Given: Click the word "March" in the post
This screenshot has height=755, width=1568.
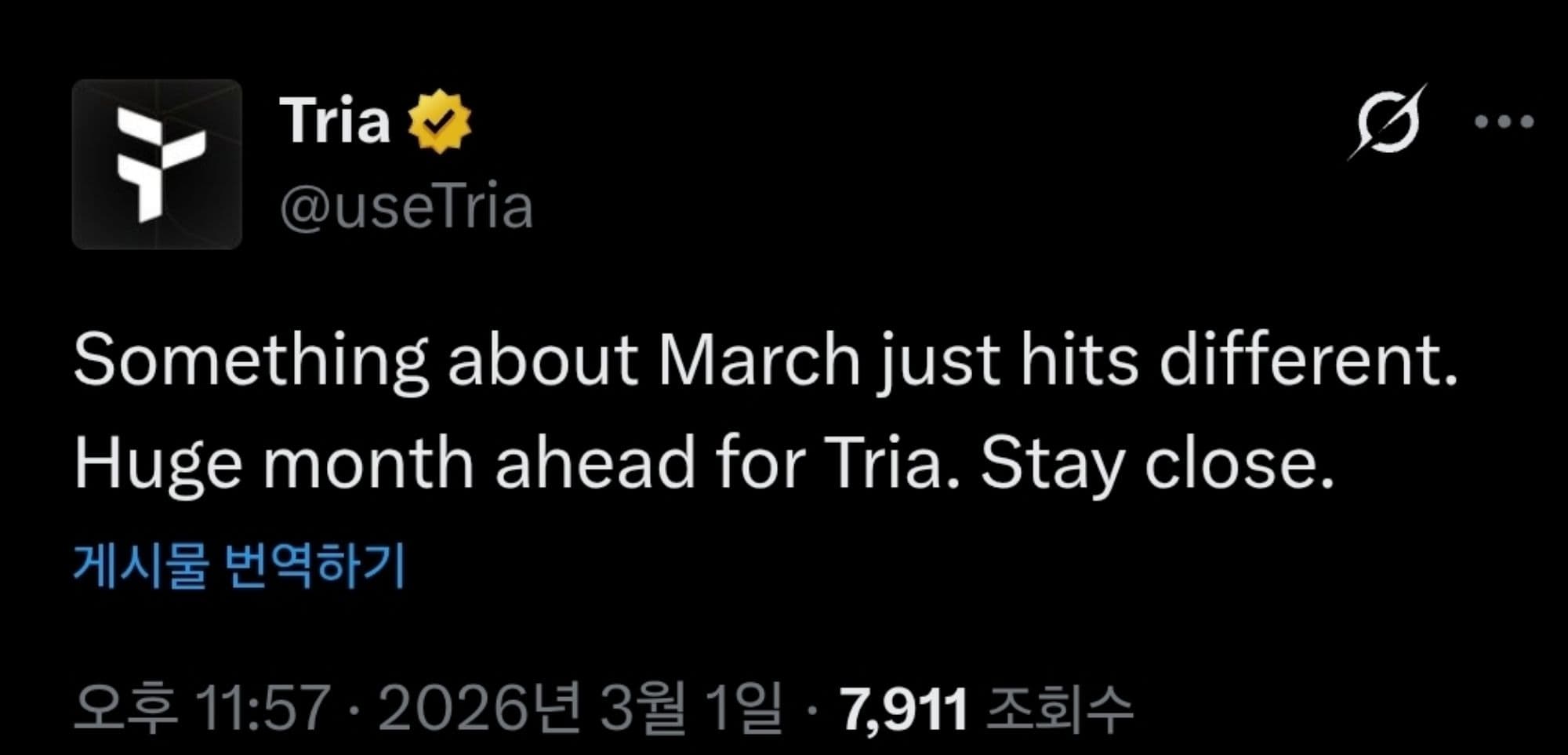Looking at the screenshot, I should [759, 361].
